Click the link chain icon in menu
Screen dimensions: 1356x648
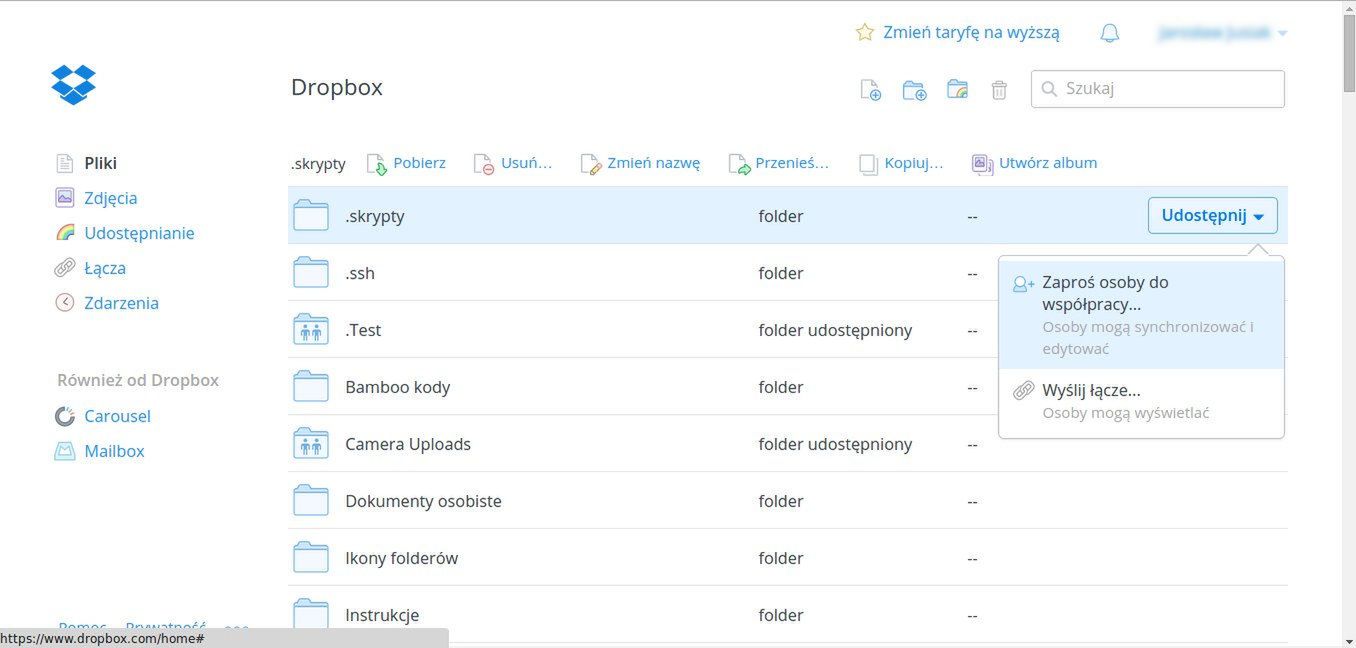[1023, 391]
